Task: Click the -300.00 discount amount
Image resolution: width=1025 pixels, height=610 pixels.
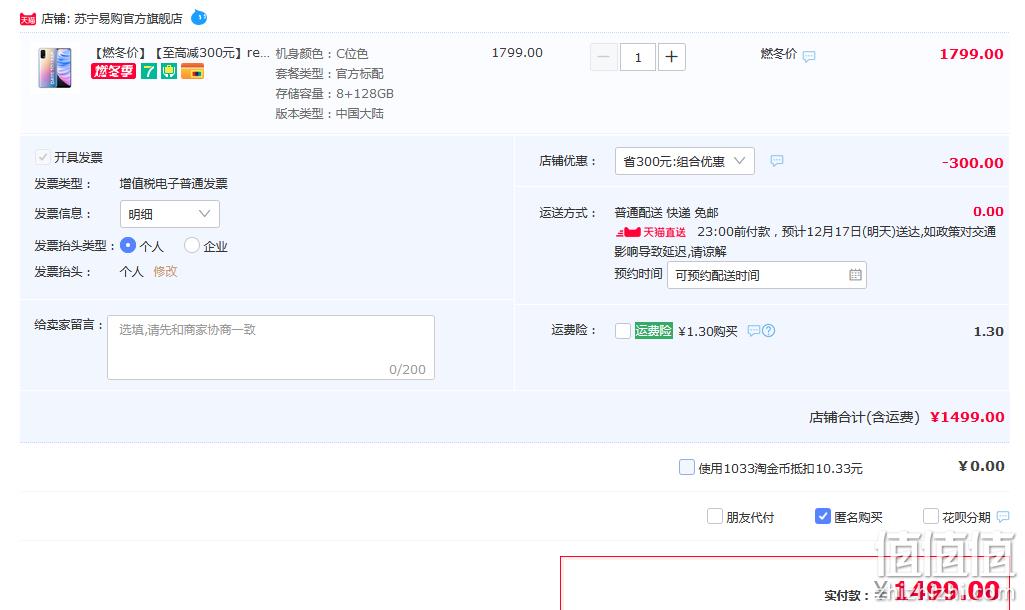Action: (x=972, y=163)
